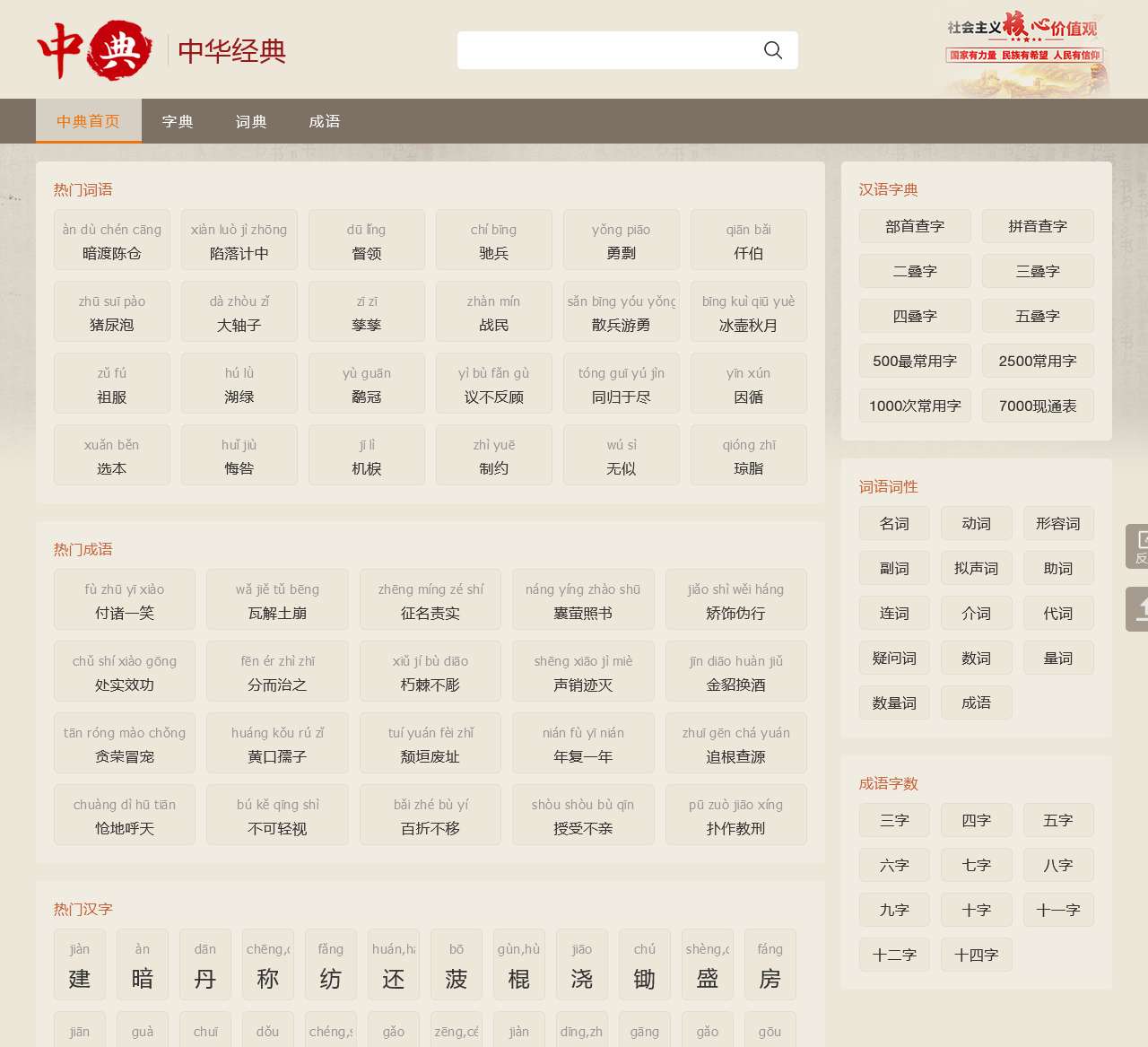Switch to the 成语 tab

coord(323,121)
